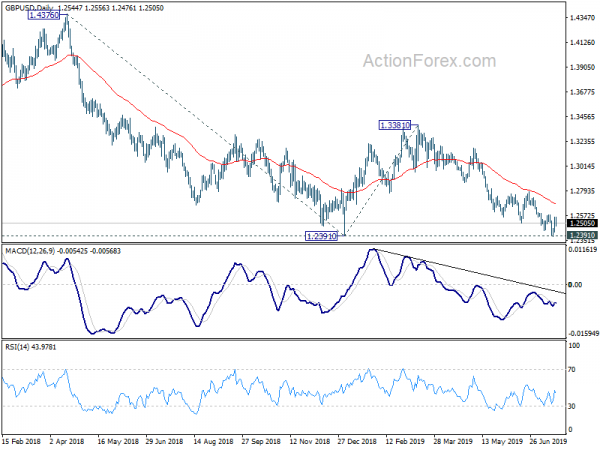This screenshot has width=600, height=450.
Task: Click the 15 Feb 2018 date label
Action: (21, 441)
